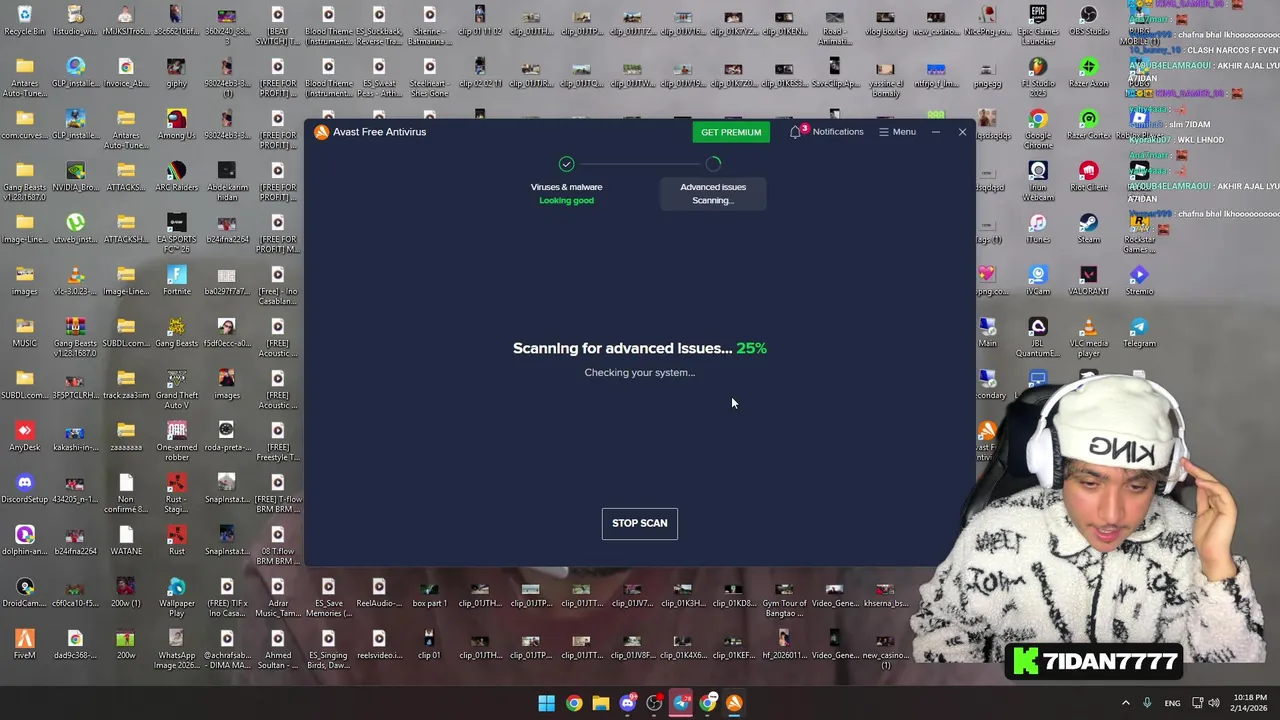Click the scanning progress 25% text
This screenshot has height=720, width=1280.
(x=751, y=348)
